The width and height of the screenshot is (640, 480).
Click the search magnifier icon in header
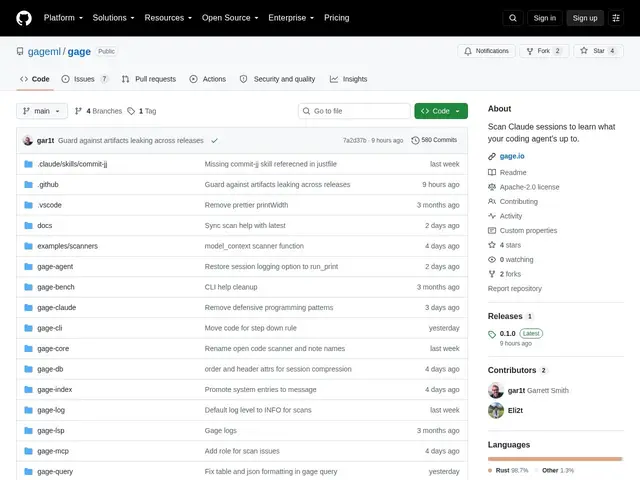pyautogui.click(x=513, y=18)
